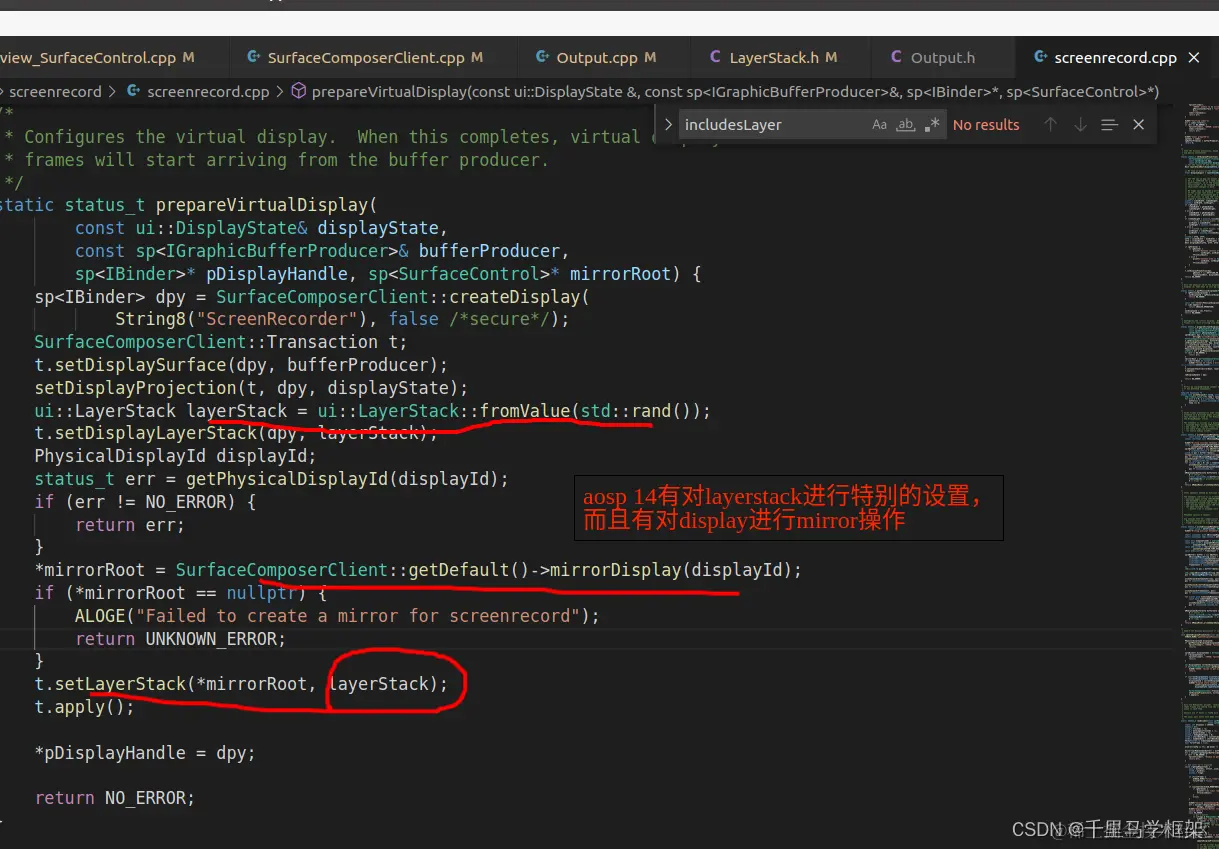Open prepareVirtualDisplay symbol breadcrumb

click(x=735, y=92)
